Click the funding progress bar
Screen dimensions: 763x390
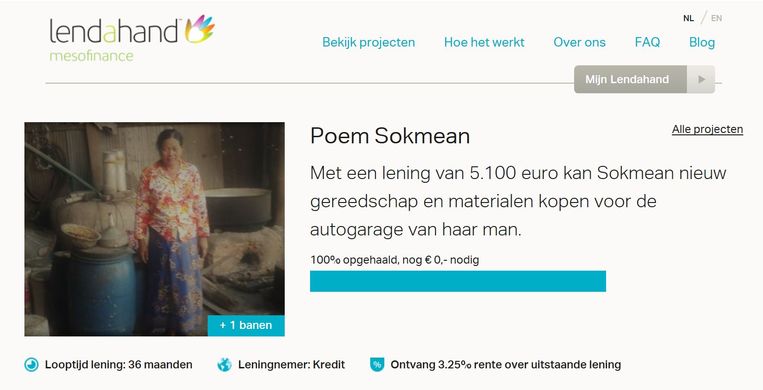click(x=458, y=281)
